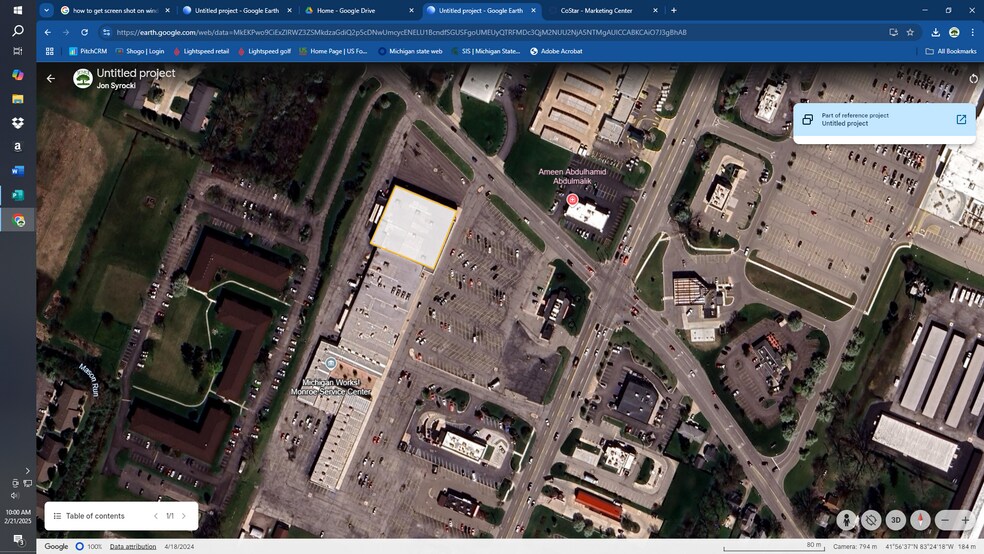Toggle the 3D view button
984x554 pixels.
tap(896, 520)
